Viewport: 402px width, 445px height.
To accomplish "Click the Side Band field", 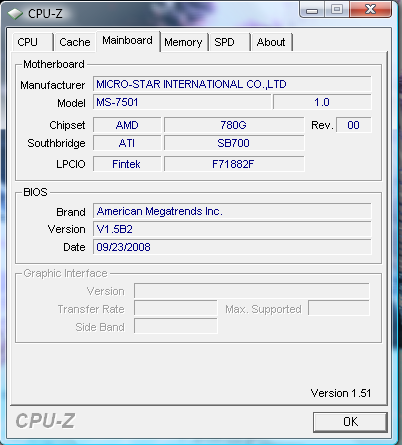I will pyautogui.click(x=176, y=326).
